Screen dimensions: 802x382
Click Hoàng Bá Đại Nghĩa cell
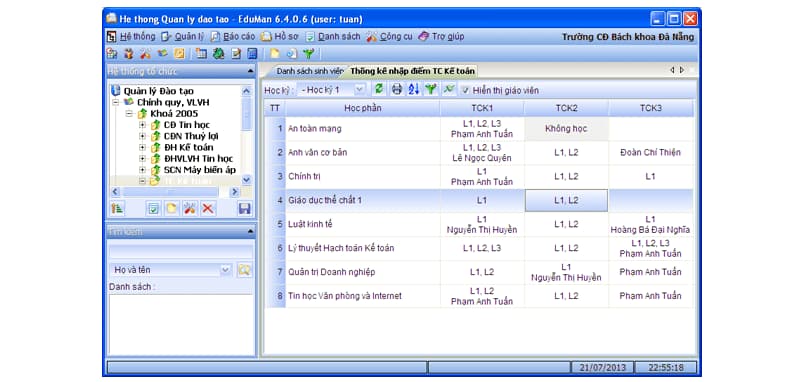tap(650, 224)
